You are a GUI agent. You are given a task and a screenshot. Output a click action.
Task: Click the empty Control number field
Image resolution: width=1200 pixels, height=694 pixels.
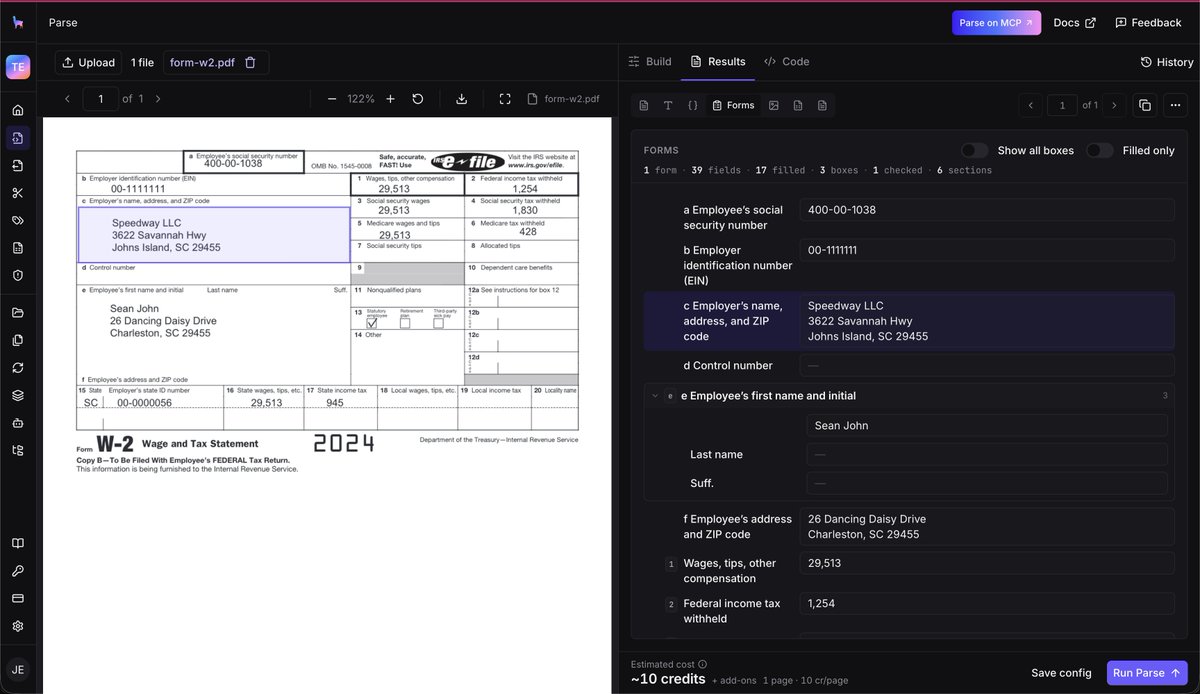[987, 366]
